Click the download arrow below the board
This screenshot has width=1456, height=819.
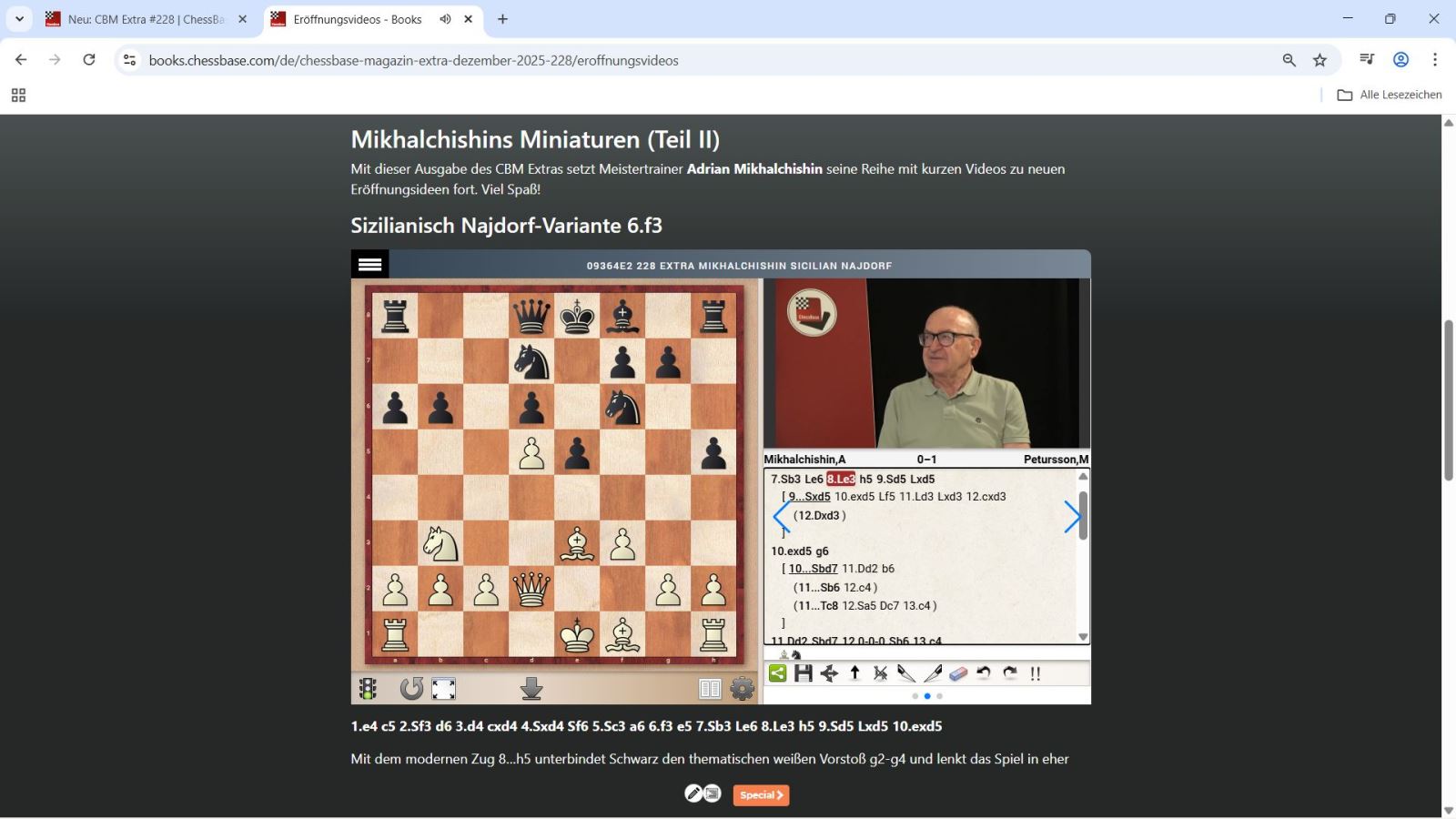[x=531, y=689]
